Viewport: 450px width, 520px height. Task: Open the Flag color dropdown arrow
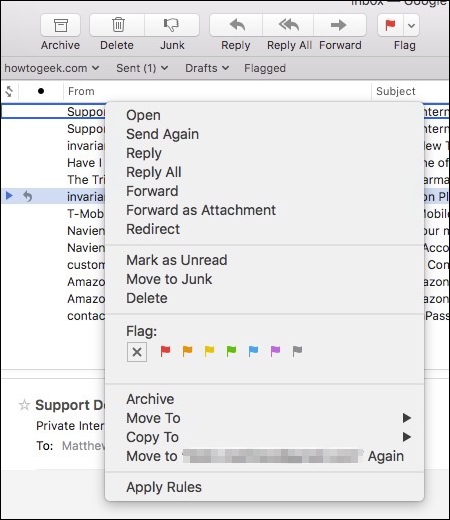tap(411, 25)
